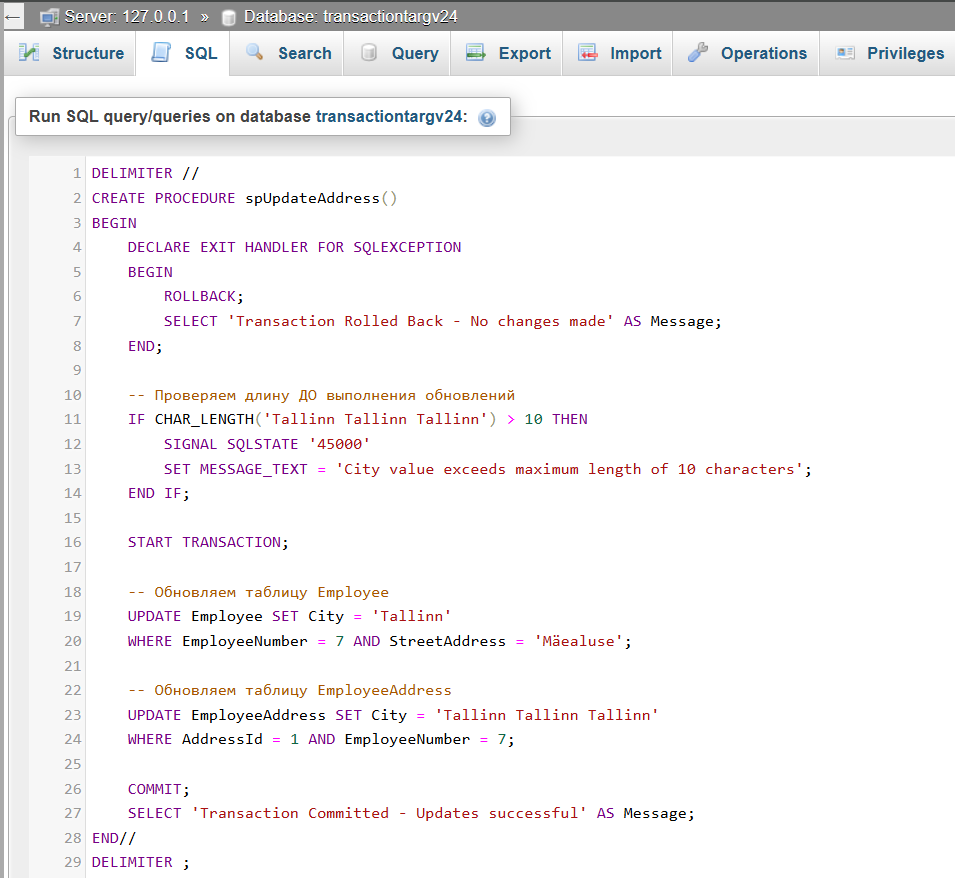Click the UPDATE Employee SET City line
This screenshot has height=878, width=955.
pos(289,616)
